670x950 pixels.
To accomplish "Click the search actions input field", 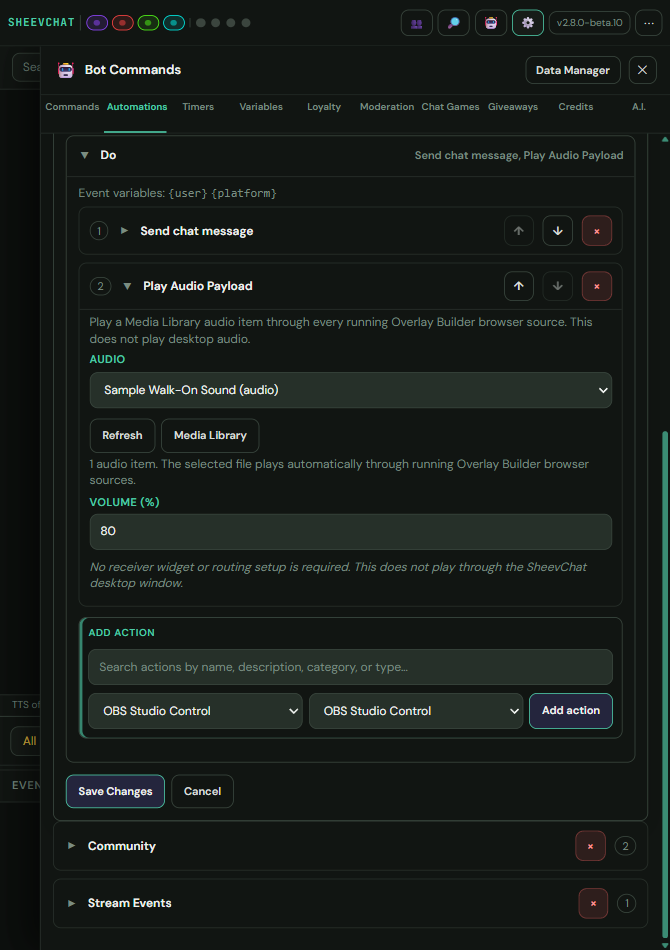I will [x=350, y=667].
